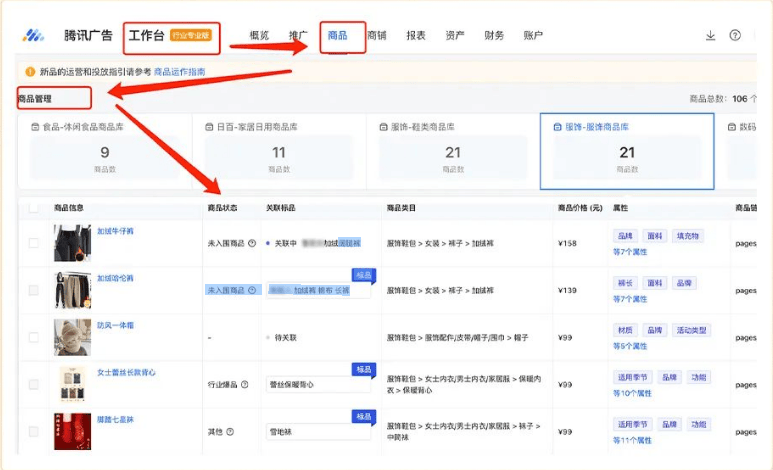Select the 食品-休闲食品商品库 card
The image size is (773, 470).
105,151
